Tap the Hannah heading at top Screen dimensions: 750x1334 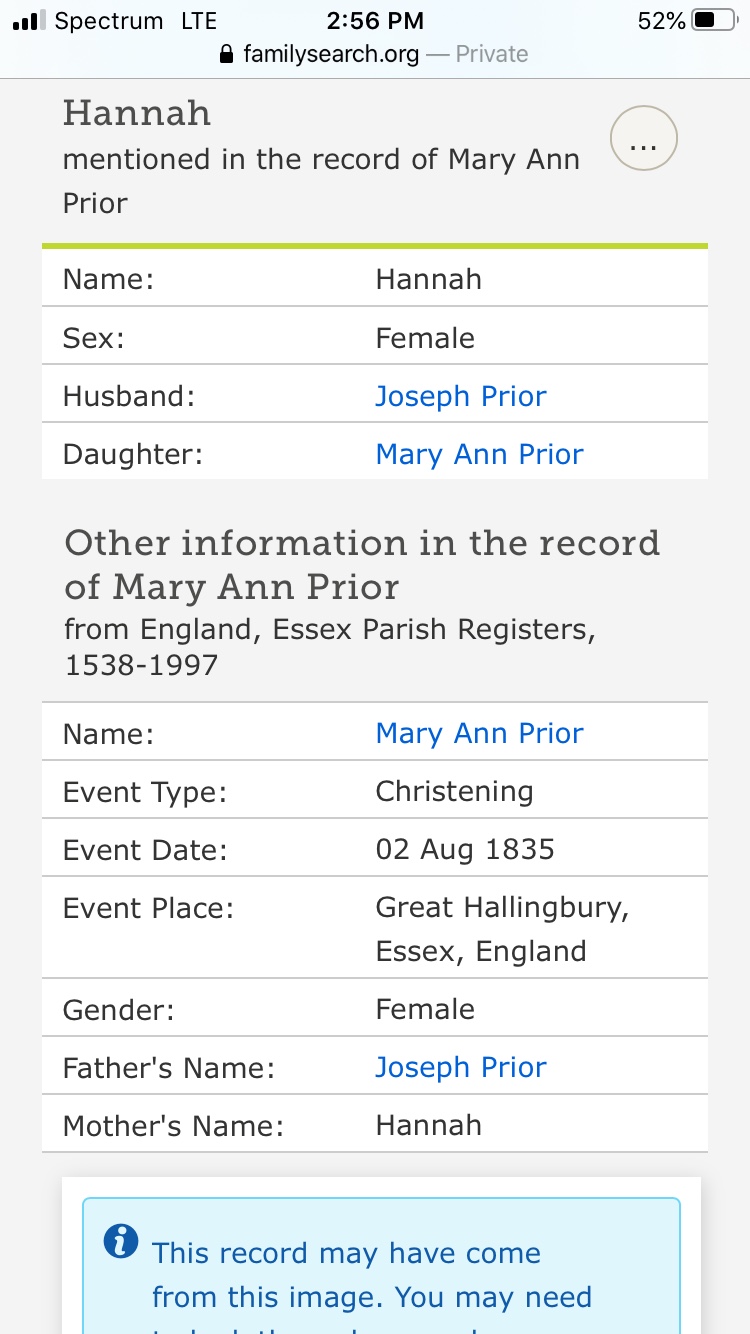[137, 113]
